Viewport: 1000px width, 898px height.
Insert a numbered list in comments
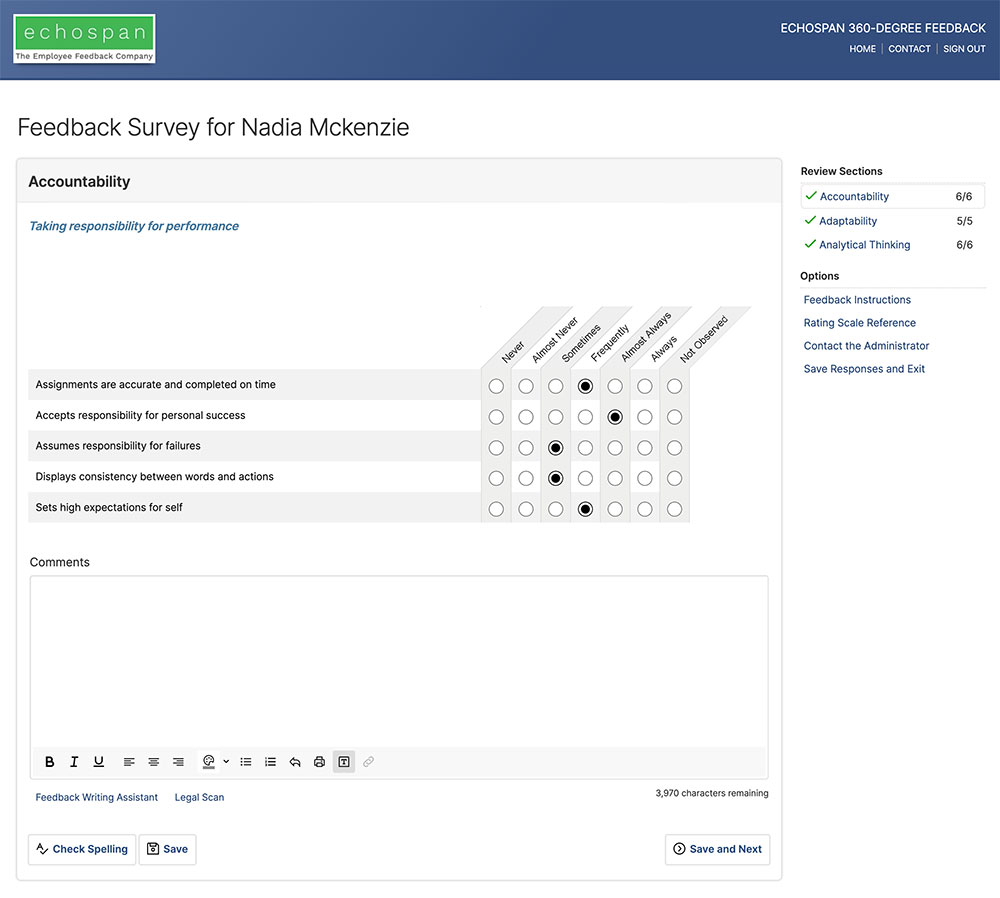[270, 762]
